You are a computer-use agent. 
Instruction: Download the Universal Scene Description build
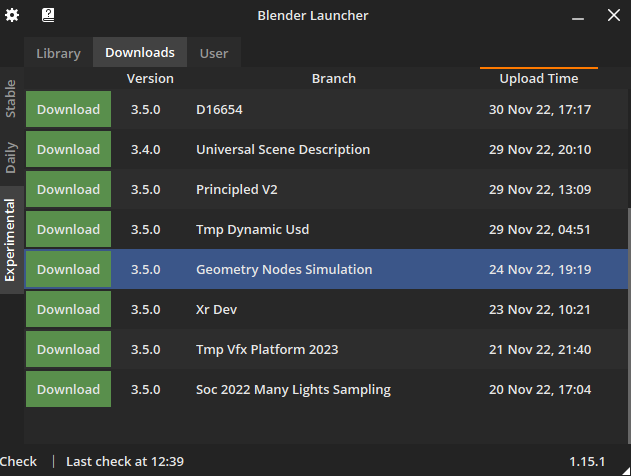(x=68, y=149)
